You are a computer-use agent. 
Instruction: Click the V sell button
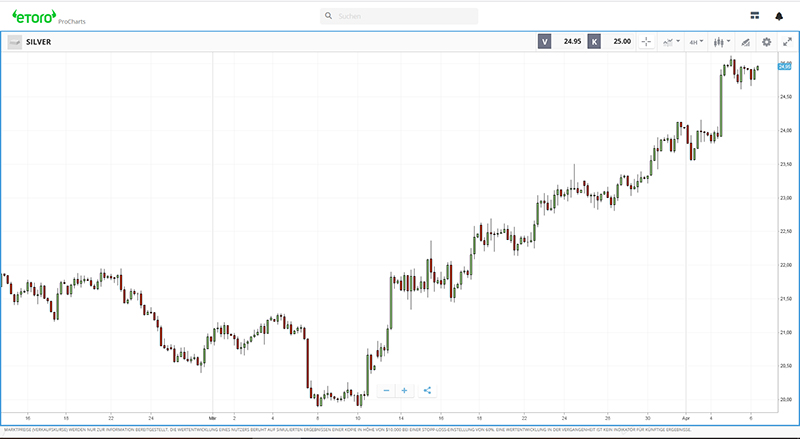click(x=544, y=42)
